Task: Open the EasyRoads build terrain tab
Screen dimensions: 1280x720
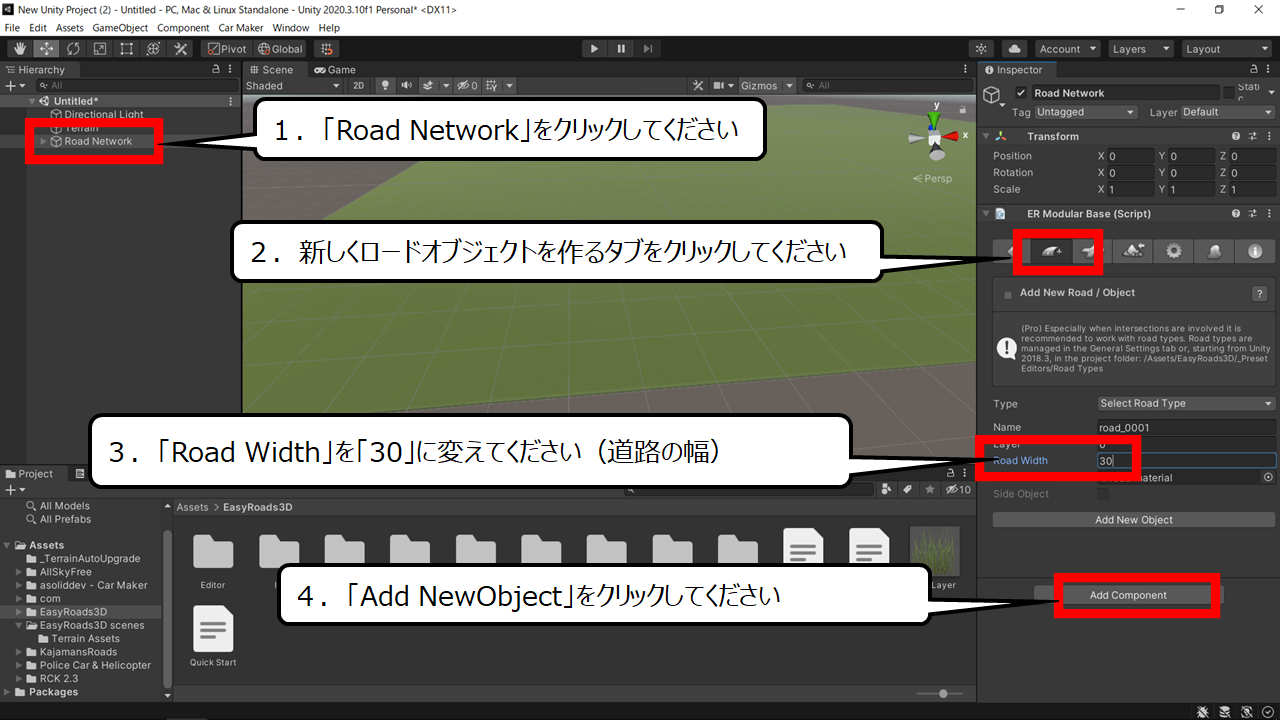Action: tap(1214, 252)
